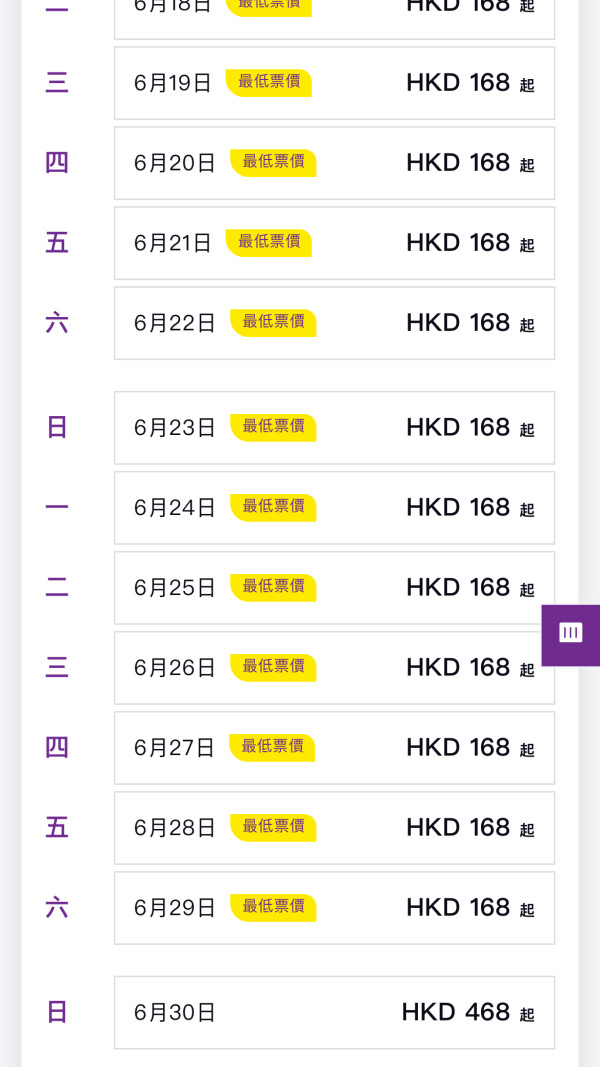Pick the 6月26日 HKD 168 fare
The image size is (600, 1067).
334,668
